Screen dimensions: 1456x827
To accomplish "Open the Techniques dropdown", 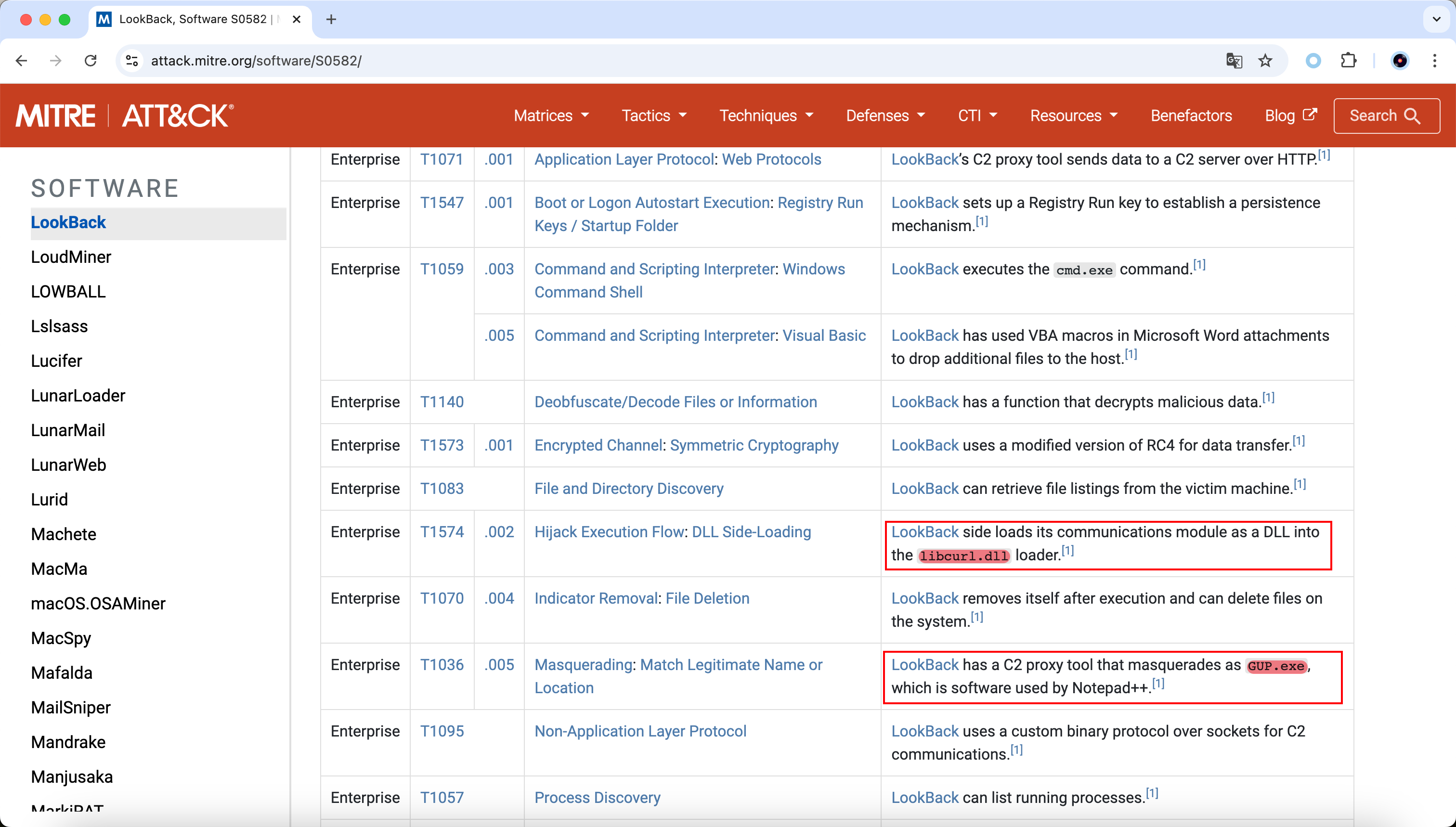I will pos(766,116).
